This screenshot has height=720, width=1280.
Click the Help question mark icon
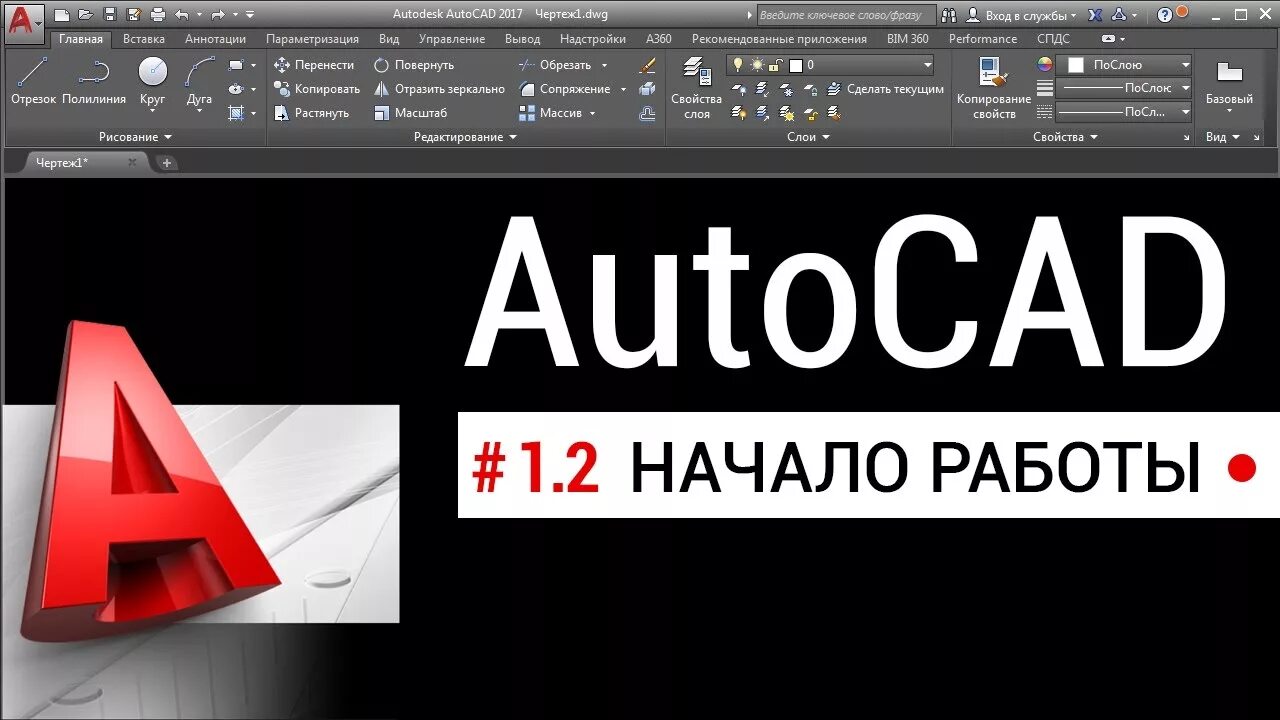coord(1165,15)
